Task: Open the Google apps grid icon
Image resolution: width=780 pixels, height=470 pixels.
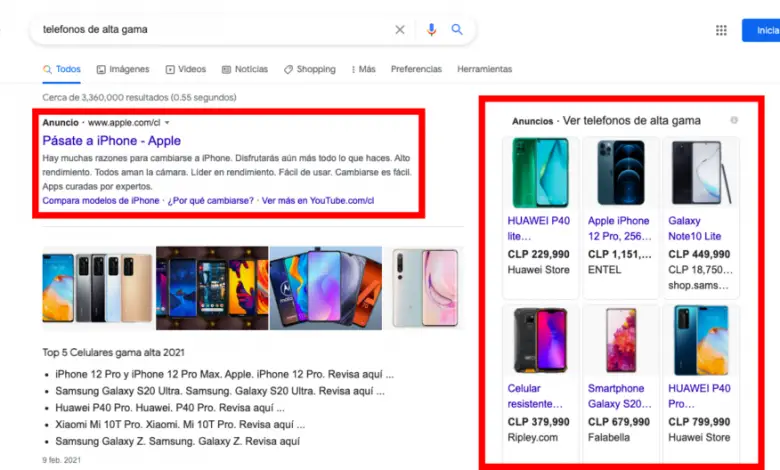Action: (x=721, y=30)
